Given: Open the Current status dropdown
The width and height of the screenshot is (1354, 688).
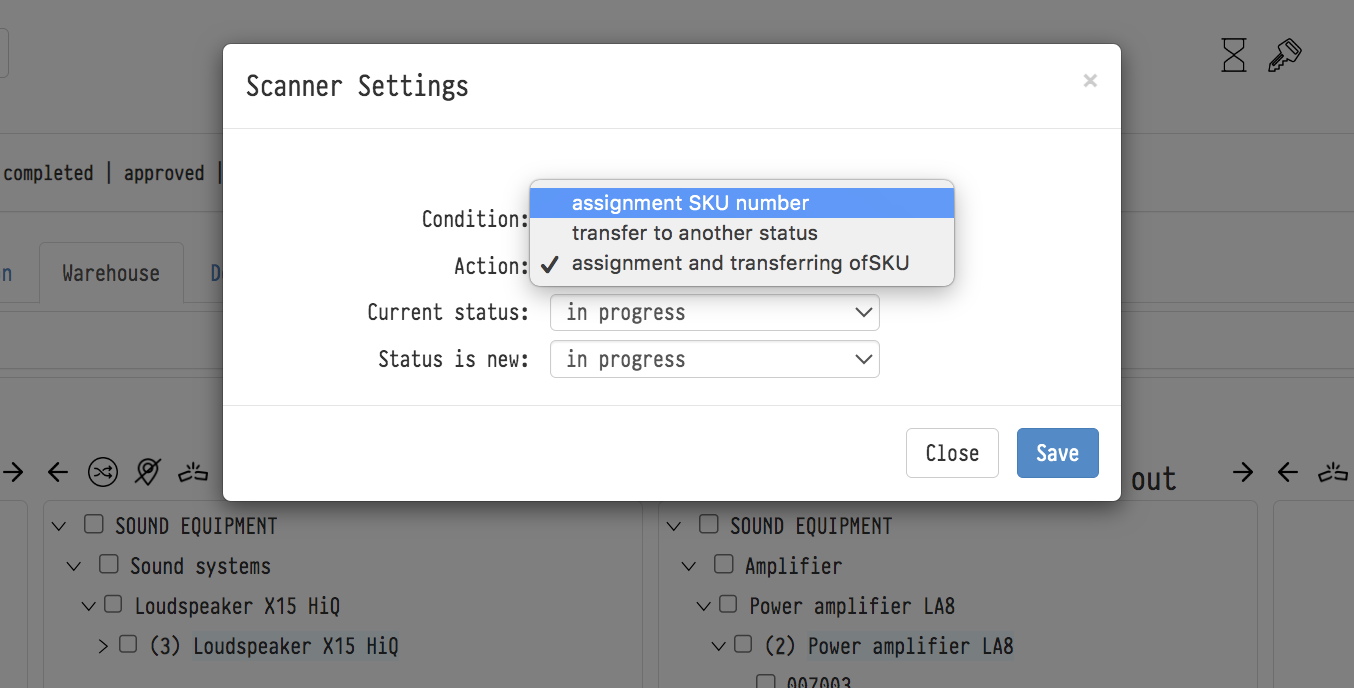Looking at the screenshot, I should pos(714,312).
